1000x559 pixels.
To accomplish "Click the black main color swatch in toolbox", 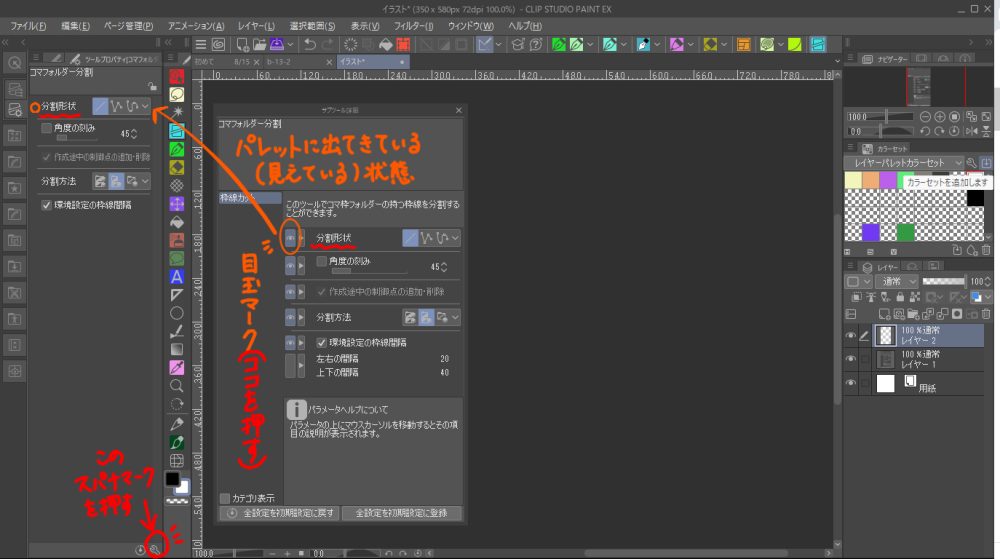I will [x=172, y=479].
